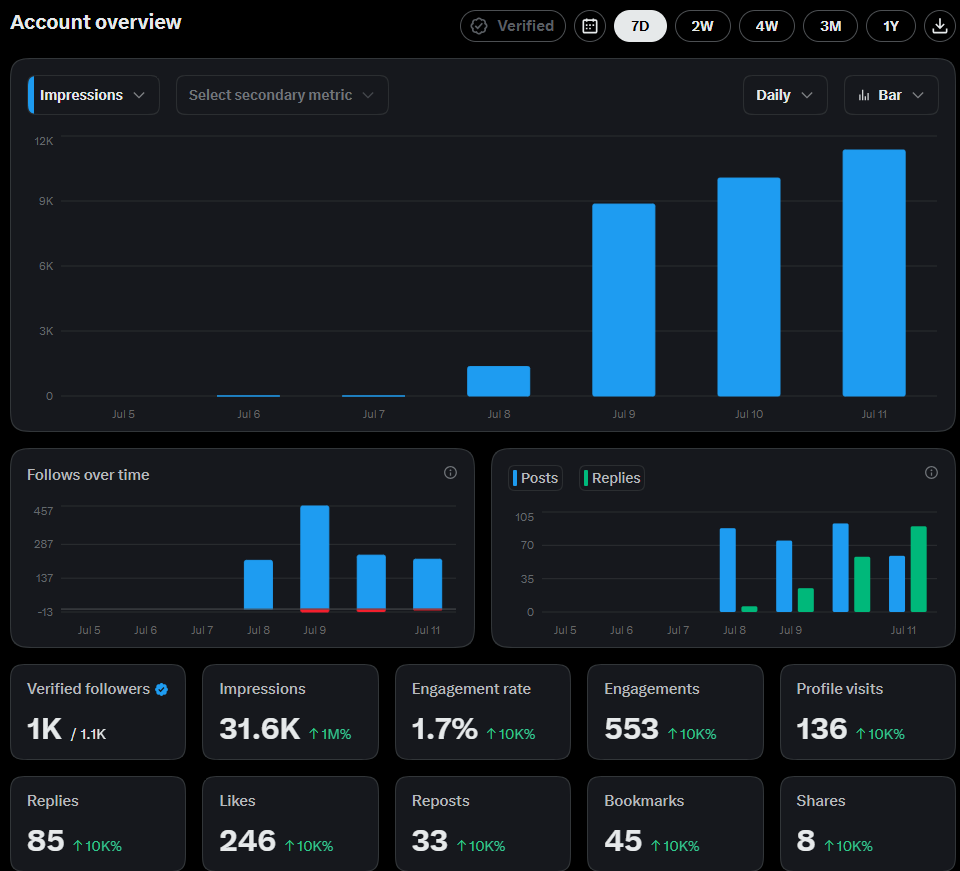Viewport: 960px width, 871px height.
Task: Open the Reposts 33 card
Action: (483, 824)
